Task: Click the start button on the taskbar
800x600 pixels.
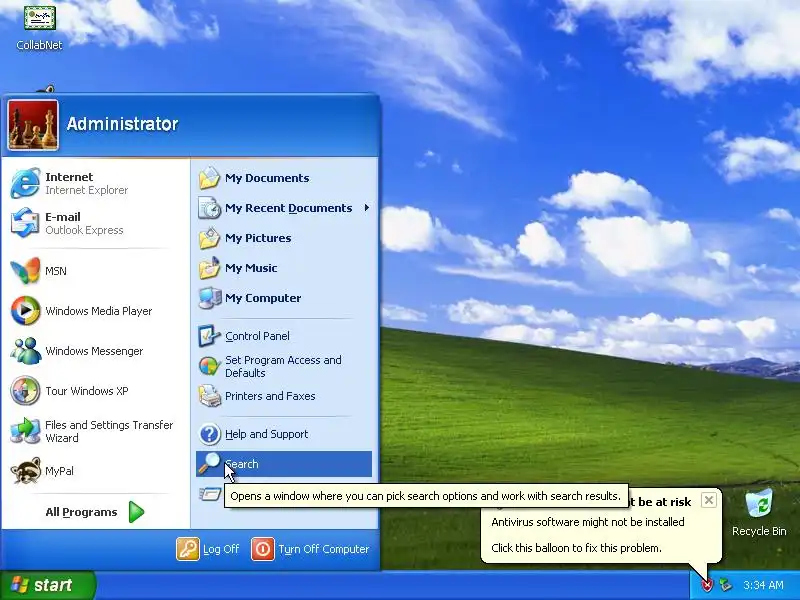Action: coord(48,585)
